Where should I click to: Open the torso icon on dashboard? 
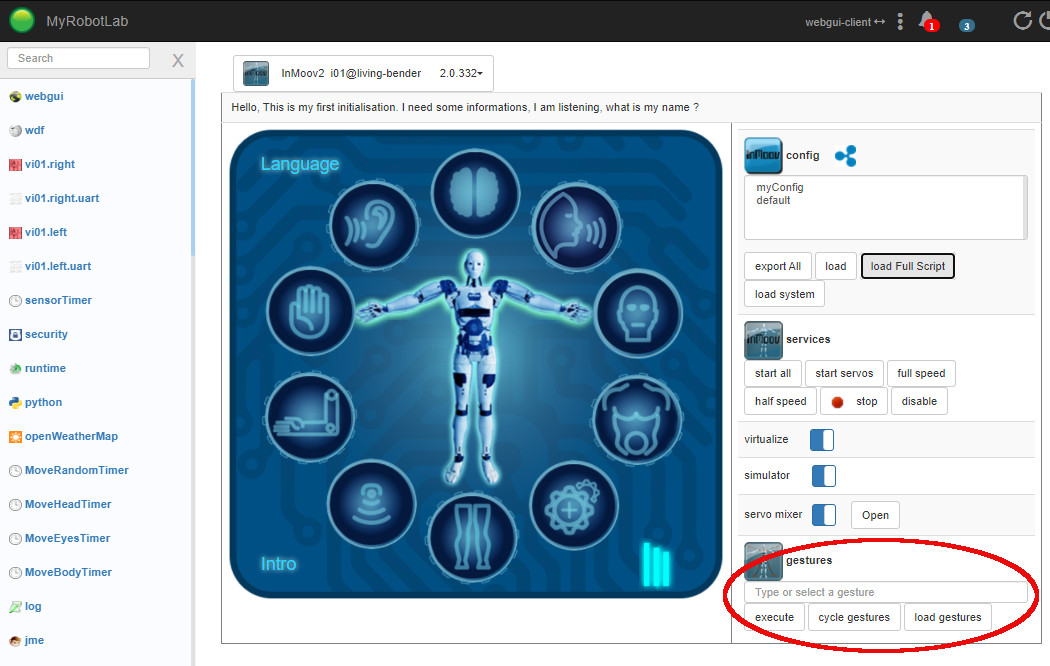click(x=638, y=420)
